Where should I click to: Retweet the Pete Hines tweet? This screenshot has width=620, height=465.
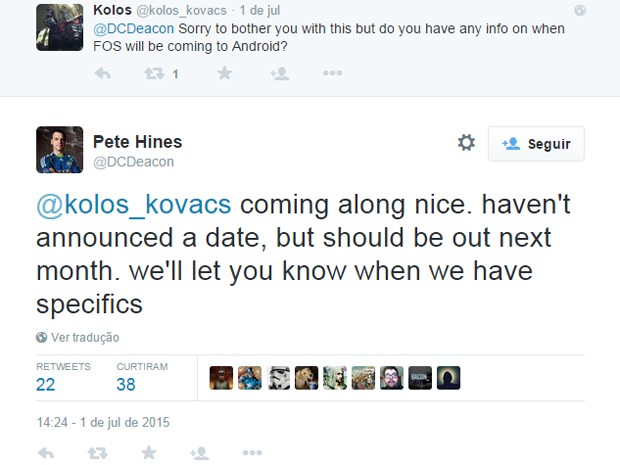pyautogui.click(x=97, y=453)
